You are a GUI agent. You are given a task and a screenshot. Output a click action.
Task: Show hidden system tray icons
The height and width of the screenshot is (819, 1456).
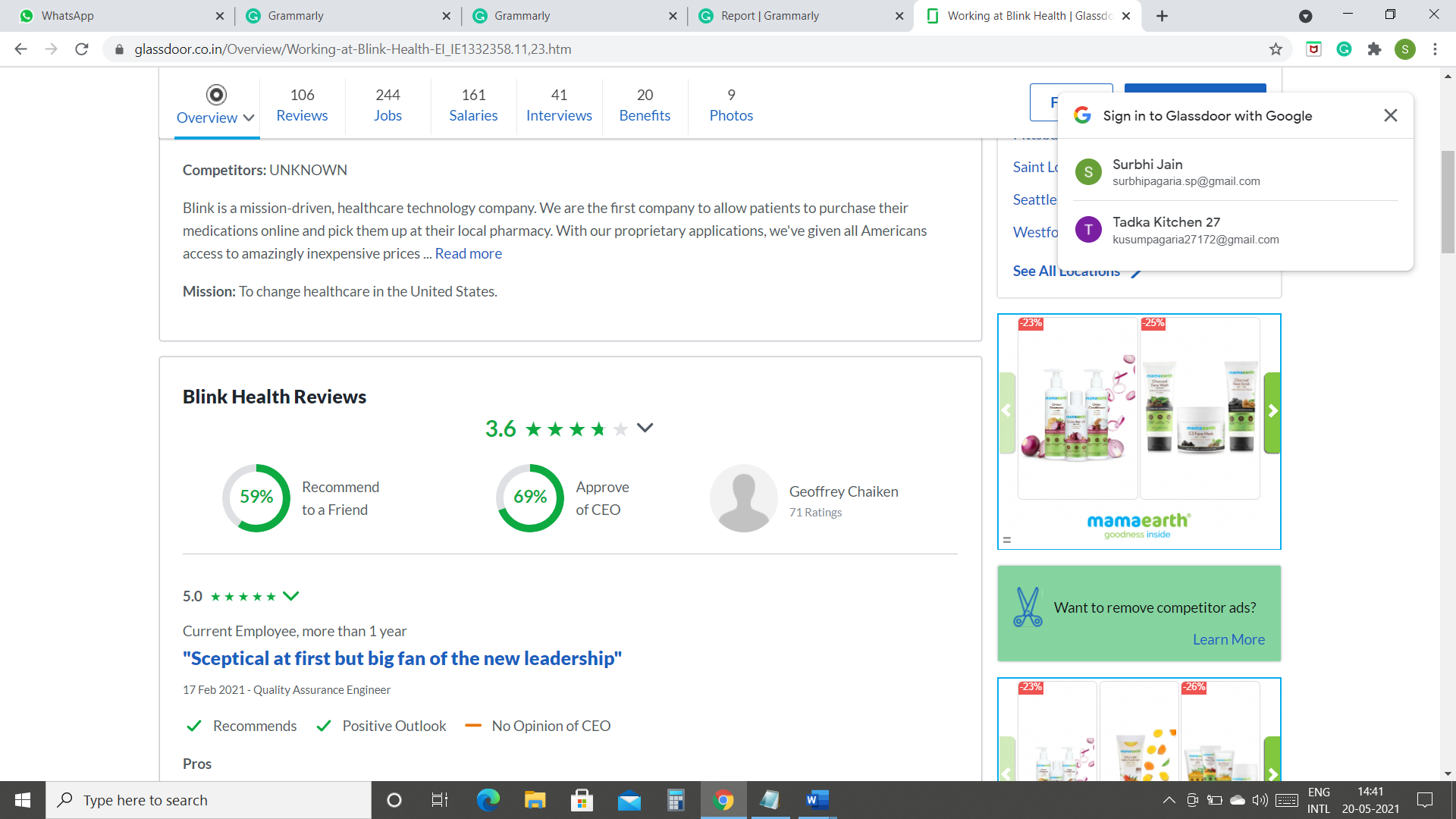pos(1169,800)
